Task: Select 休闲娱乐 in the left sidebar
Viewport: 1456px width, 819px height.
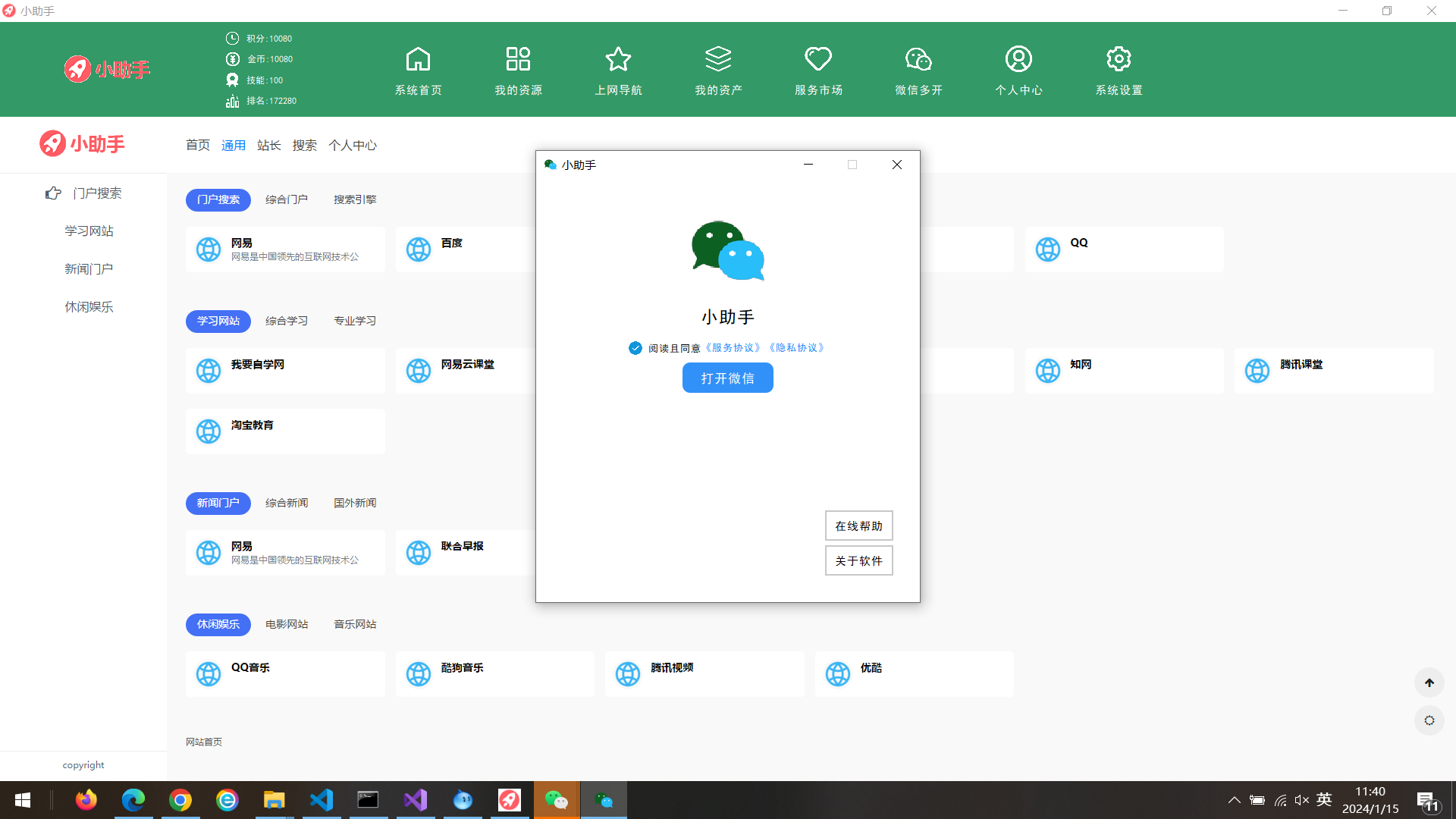Action: tap(89, 306)
